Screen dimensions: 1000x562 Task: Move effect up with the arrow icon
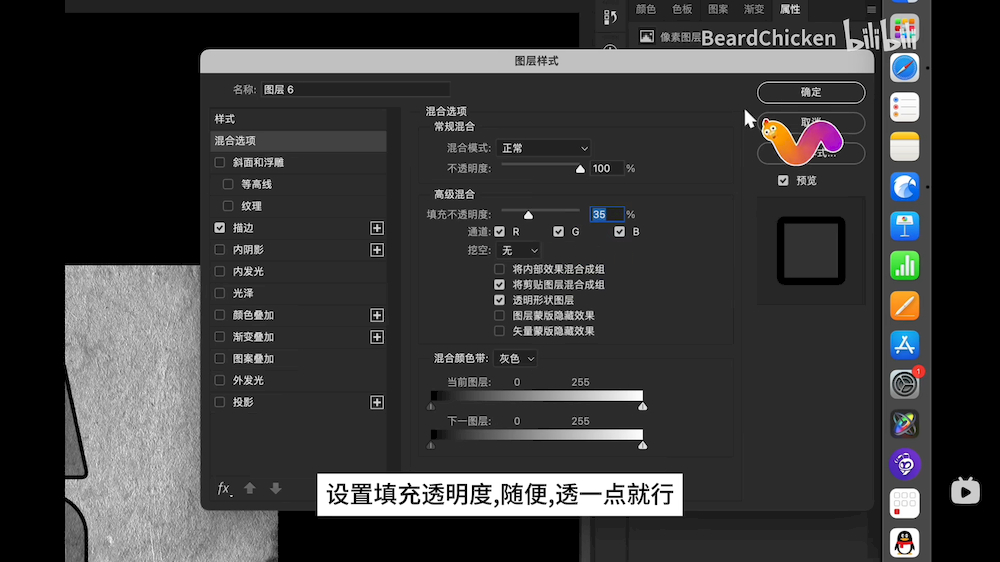(250, 488)
